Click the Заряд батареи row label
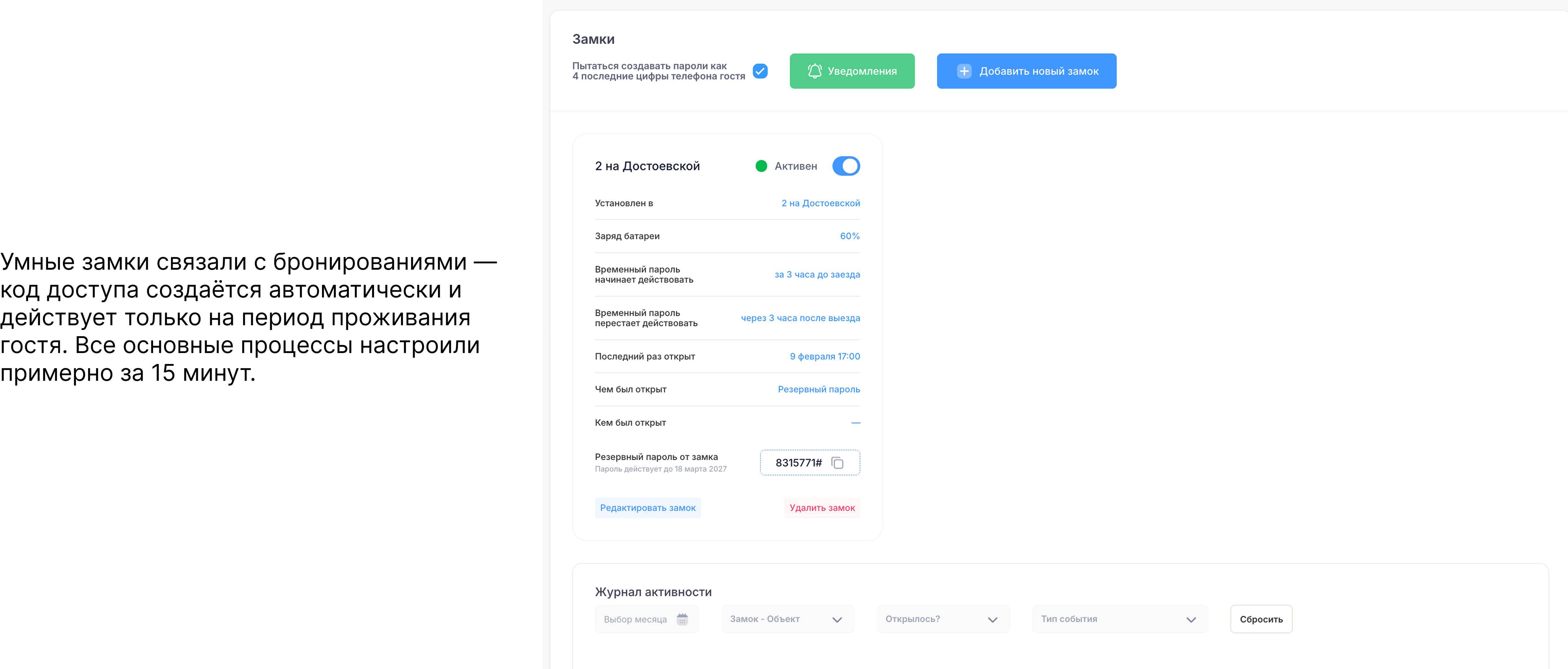The width and height of the screenshot is (1568, 669). tap(627, 236)
